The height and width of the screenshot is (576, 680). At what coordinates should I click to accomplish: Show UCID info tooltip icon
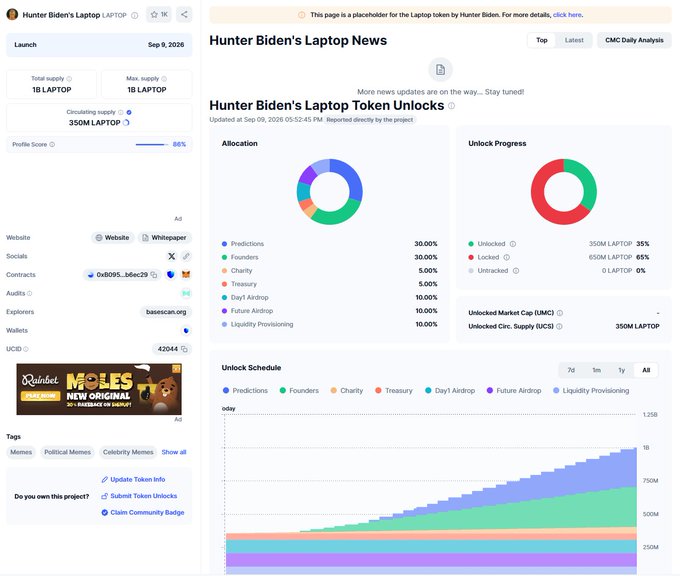[x=26, y=349]
